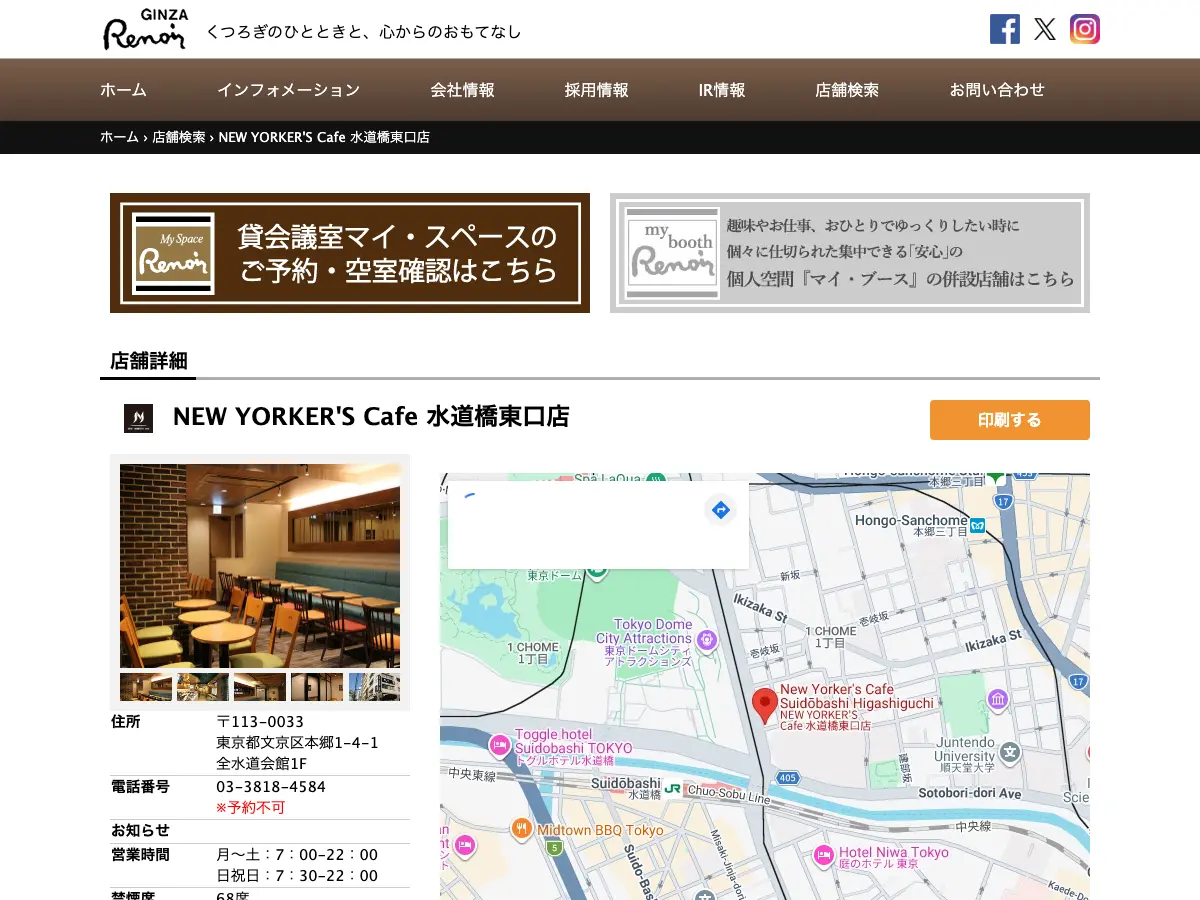Click the store title NEW YORKER'S Cafe 水道橋東口店
Screen dimensions: 1200x900
(x=371, y=417)
